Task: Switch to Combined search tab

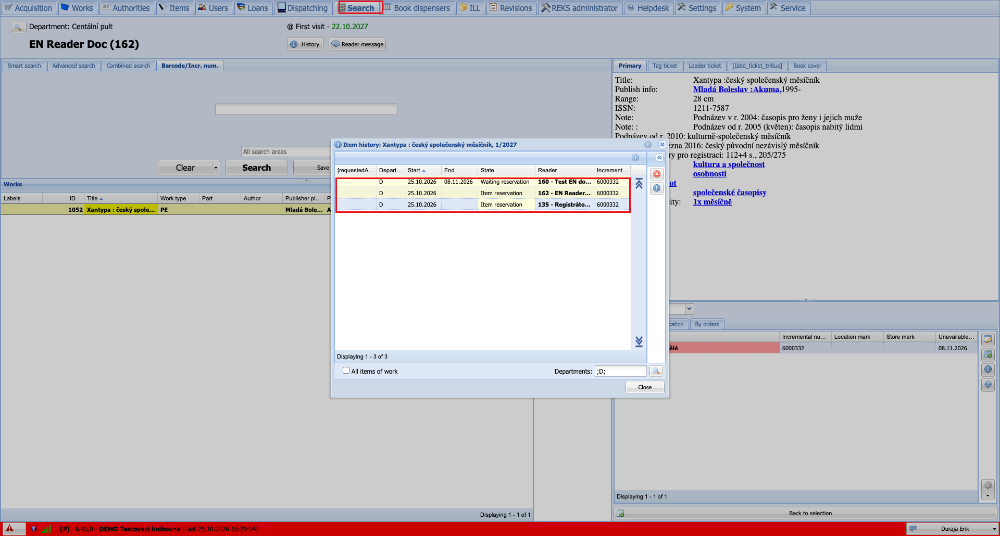Action: tap(128, 66)
